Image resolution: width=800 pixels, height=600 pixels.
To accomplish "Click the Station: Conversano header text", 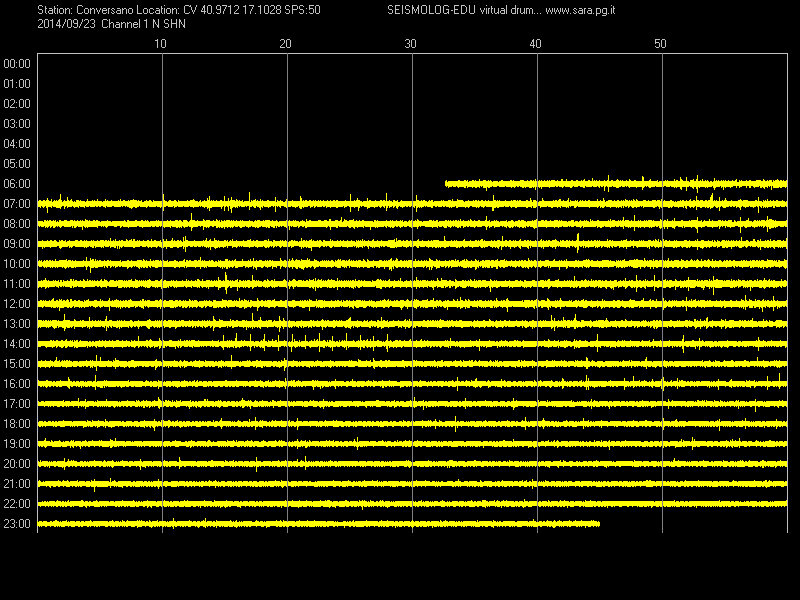I will (x=85, y=10).
